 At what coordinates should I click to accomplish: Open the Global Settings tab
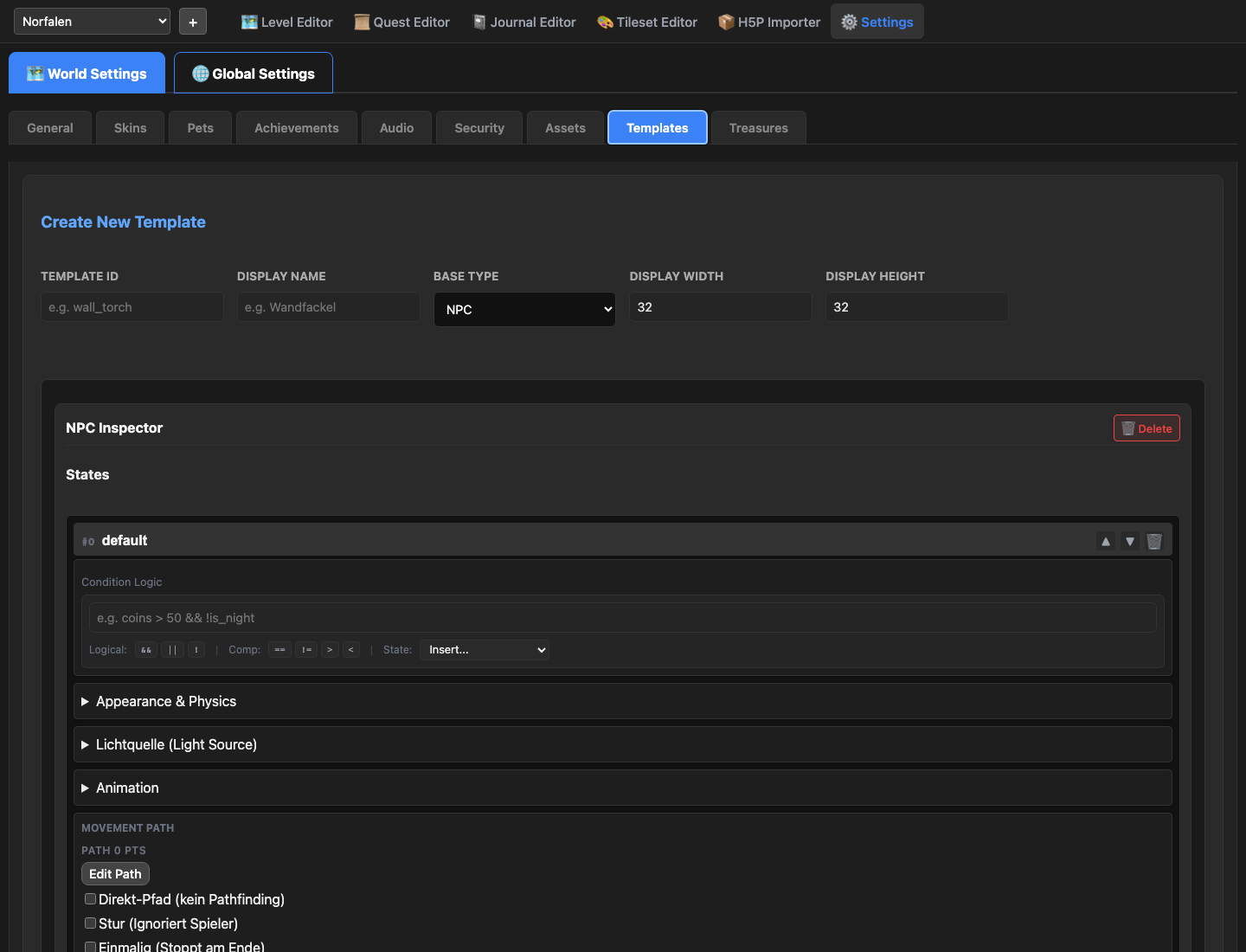(254, 74)
